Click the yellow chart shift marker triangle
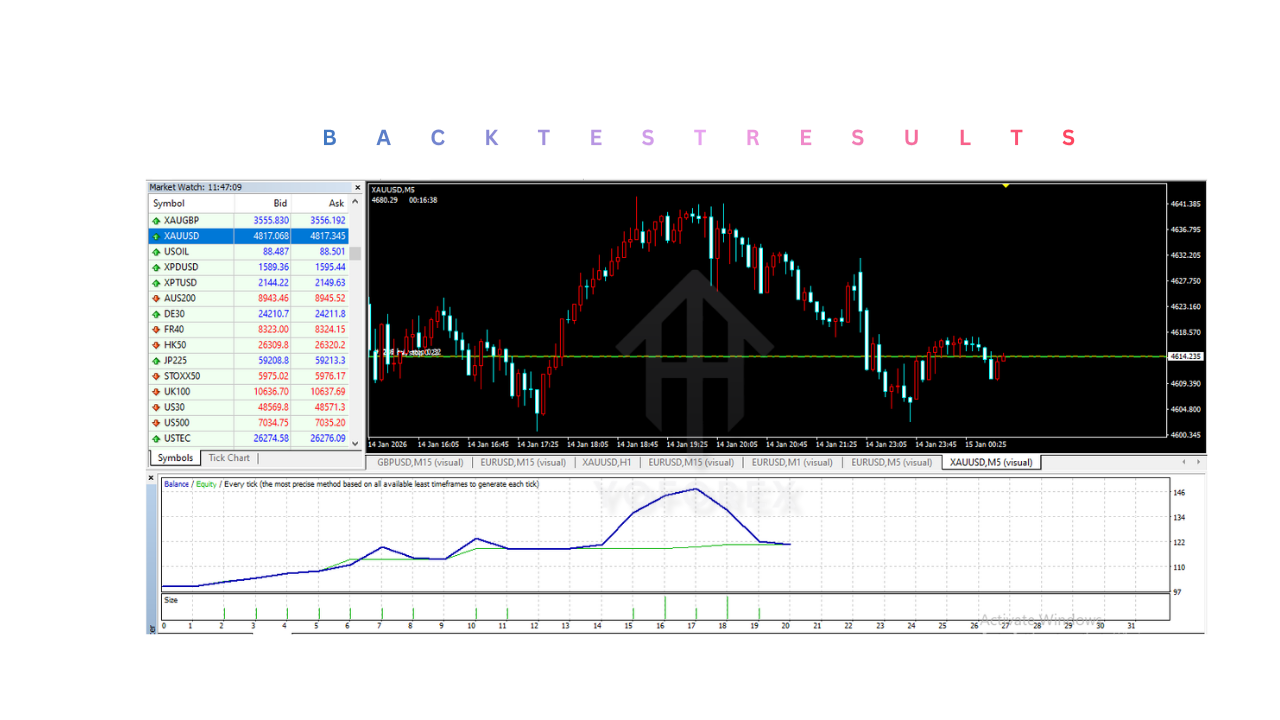 (x=1006, y=186)
